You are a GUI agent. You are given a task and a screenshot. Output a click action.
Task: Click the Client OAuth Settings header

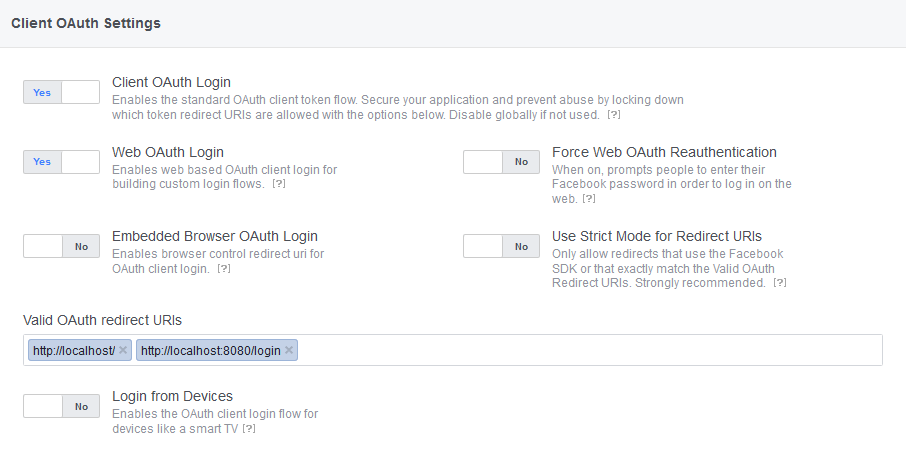click(x=85, y=23)
